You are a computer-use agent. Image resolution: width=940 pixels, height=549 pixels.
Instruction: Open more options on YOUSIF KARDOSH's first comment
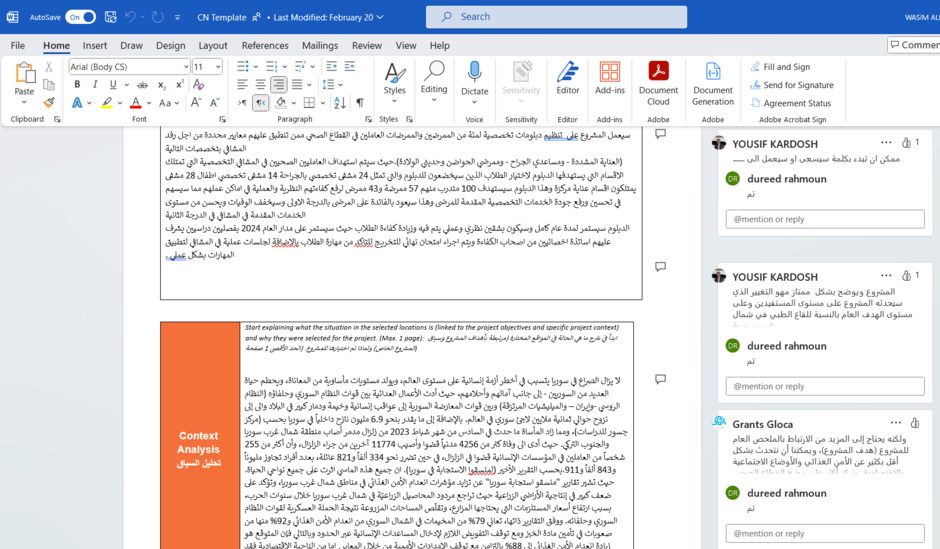[886, 143]
